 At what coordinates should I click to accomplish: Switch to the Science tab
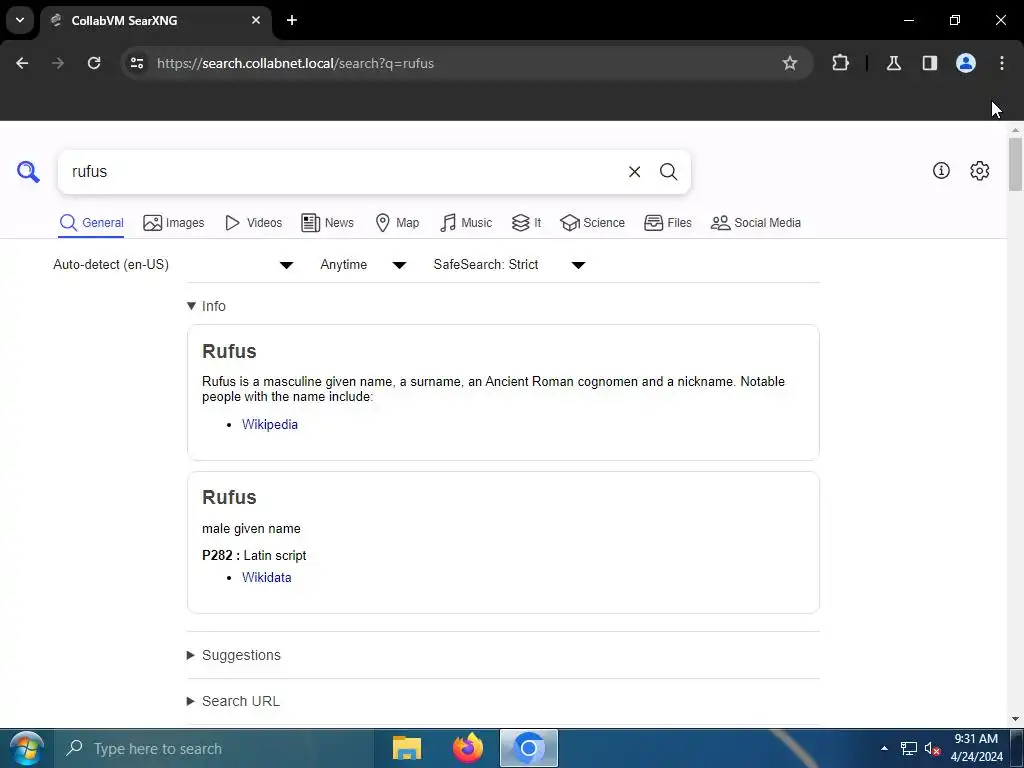(x=592, y=223)
